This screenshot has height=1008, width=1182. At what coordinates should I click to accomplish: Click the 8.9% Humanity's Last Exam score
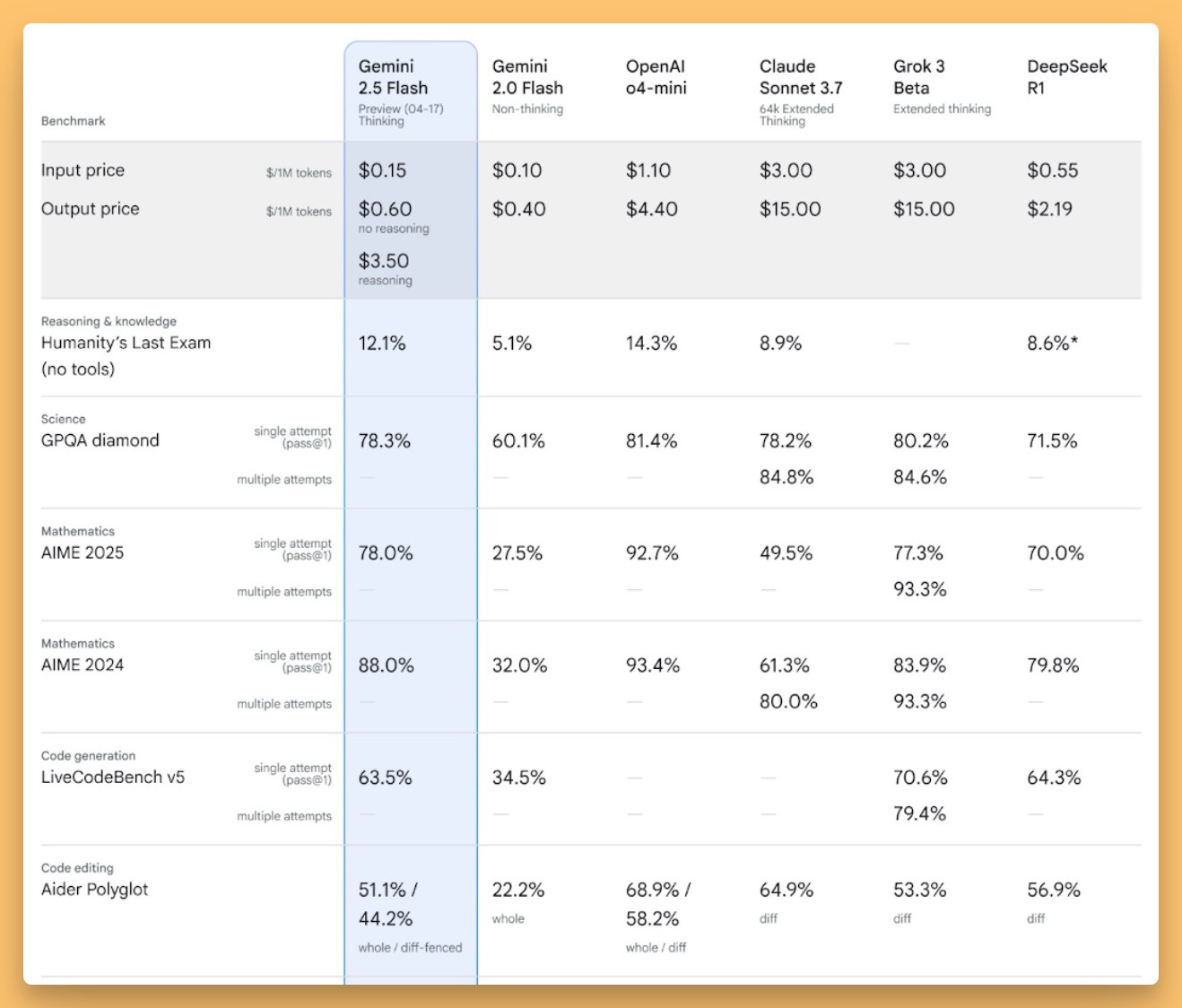[780, 343]
